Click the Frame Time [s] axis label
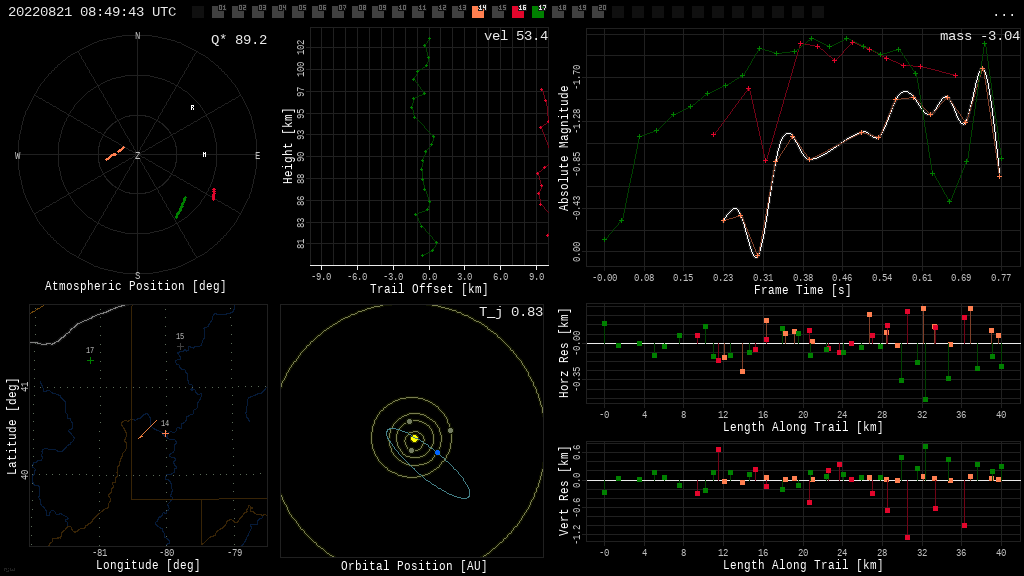 (802, 289)
